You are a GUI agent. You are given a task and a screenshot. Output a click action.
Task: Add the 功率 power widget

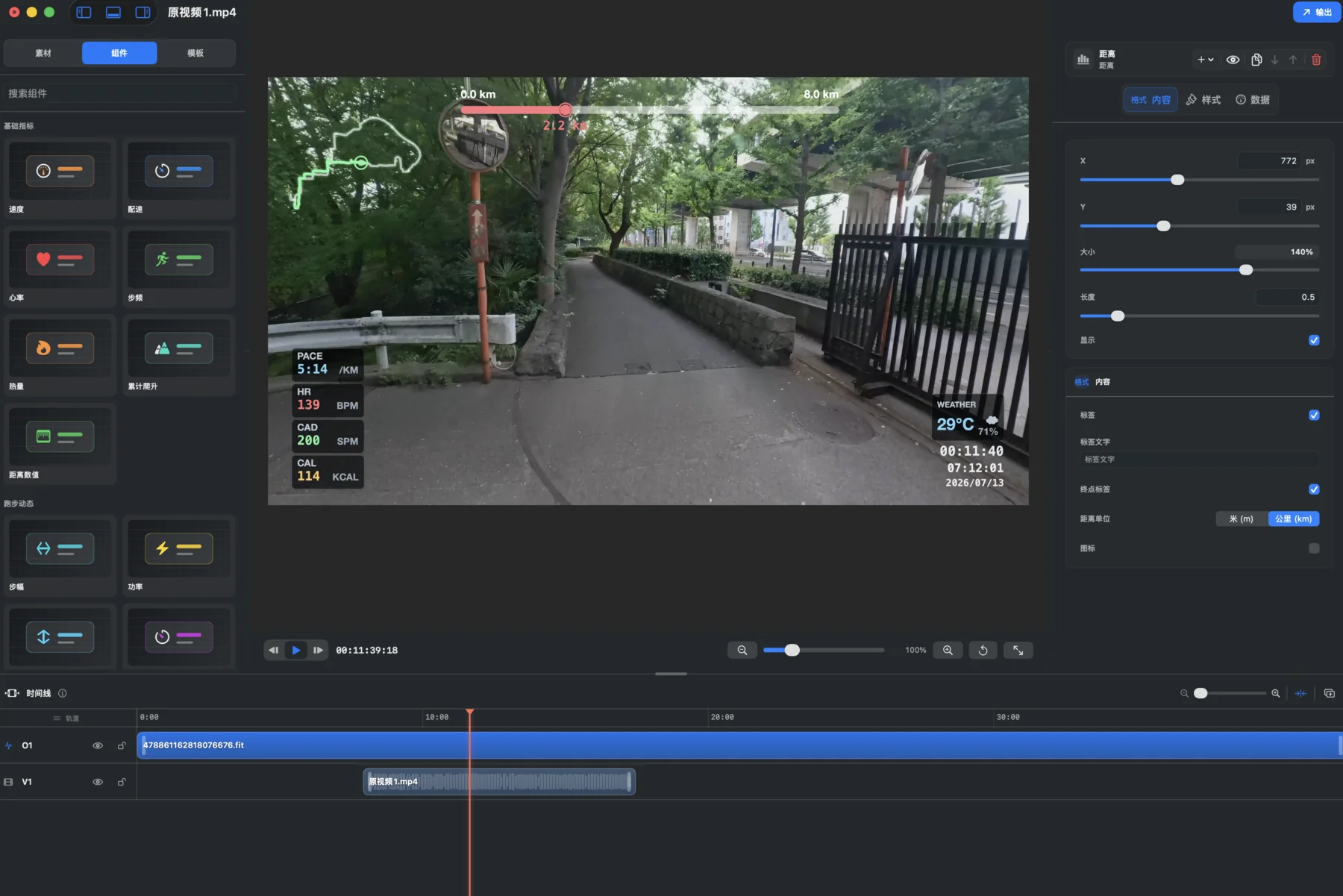point(179,555)
